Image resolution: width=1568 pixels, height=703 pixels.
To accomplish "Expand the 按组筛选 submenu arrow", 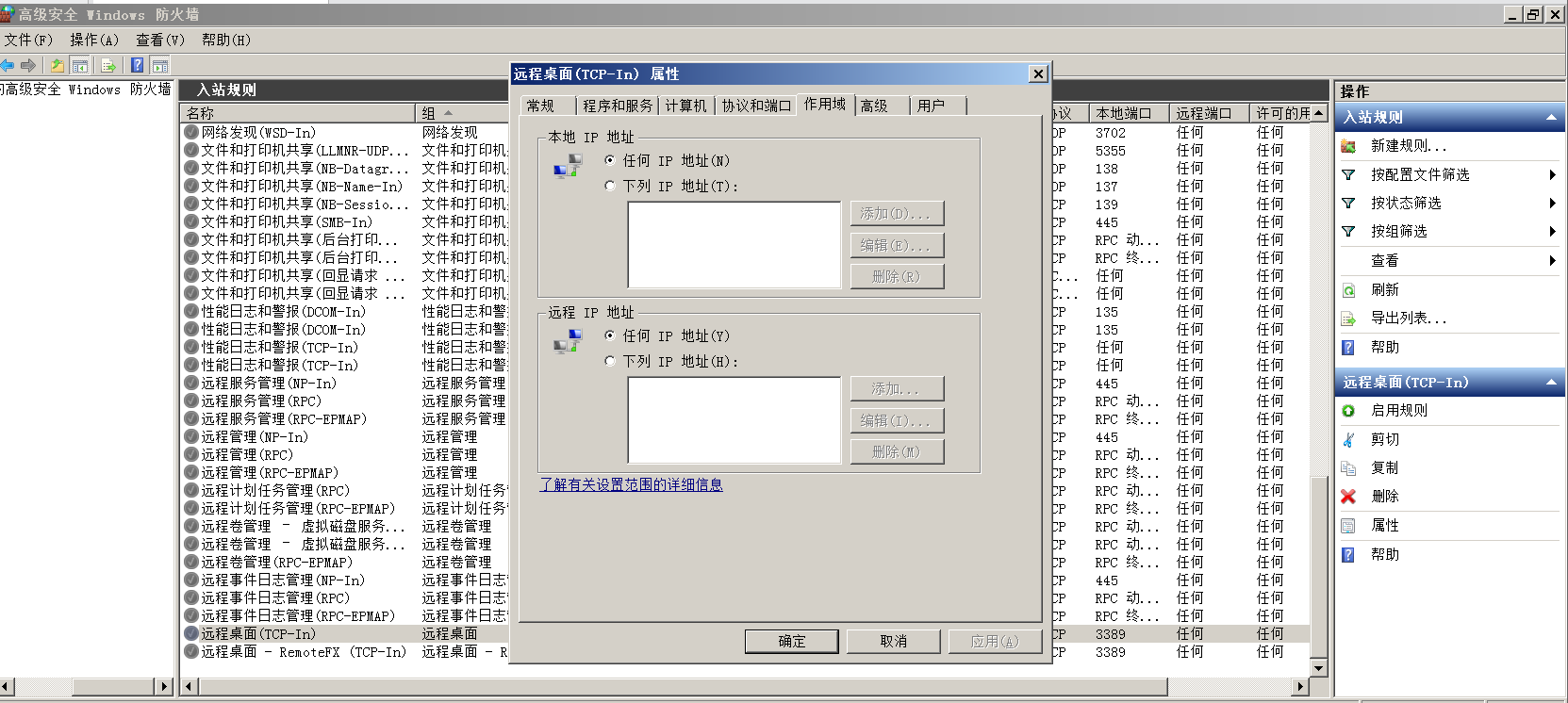I will 1552,232.
